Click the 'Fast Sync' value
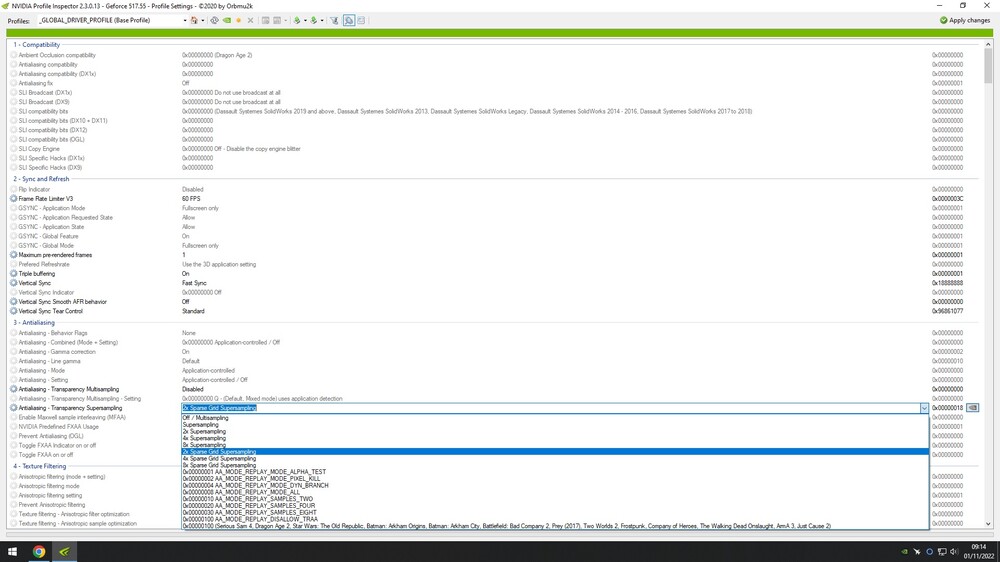 [194, 283]
